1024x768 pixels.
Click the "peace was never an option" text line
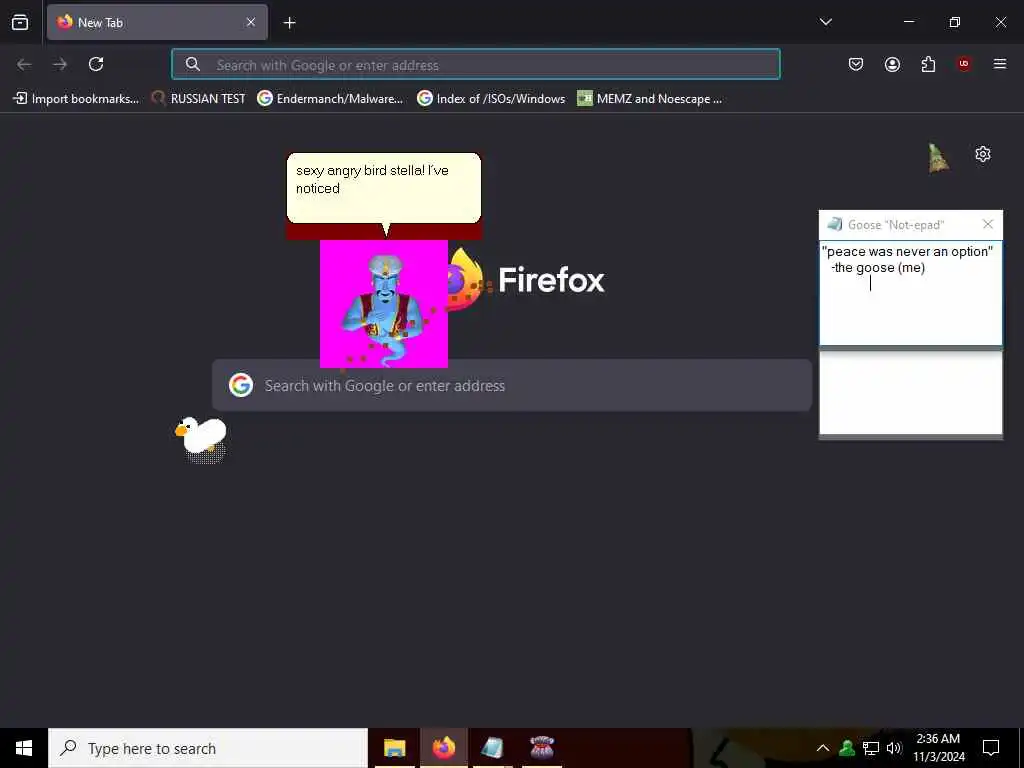pos(907,251)
